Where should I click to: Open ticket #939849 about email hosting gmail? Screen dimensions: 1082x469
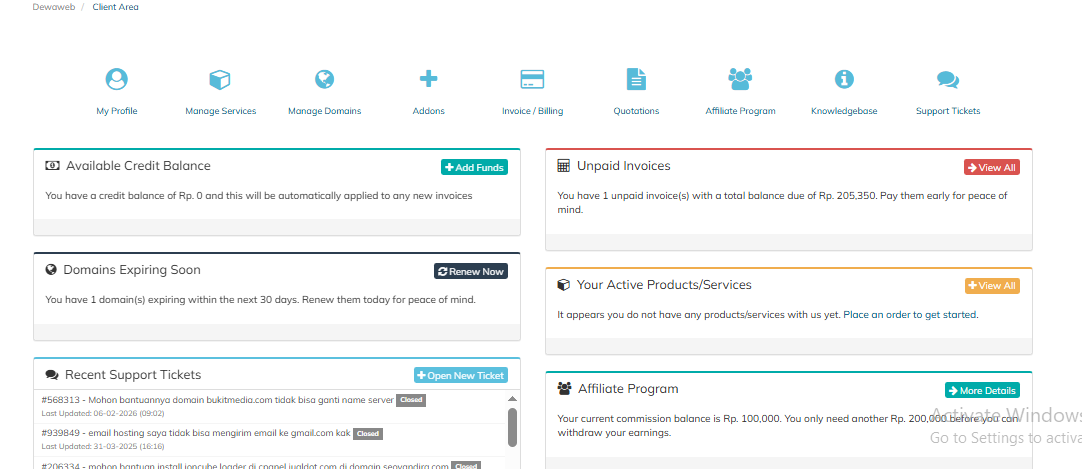[x=196, y=433]
